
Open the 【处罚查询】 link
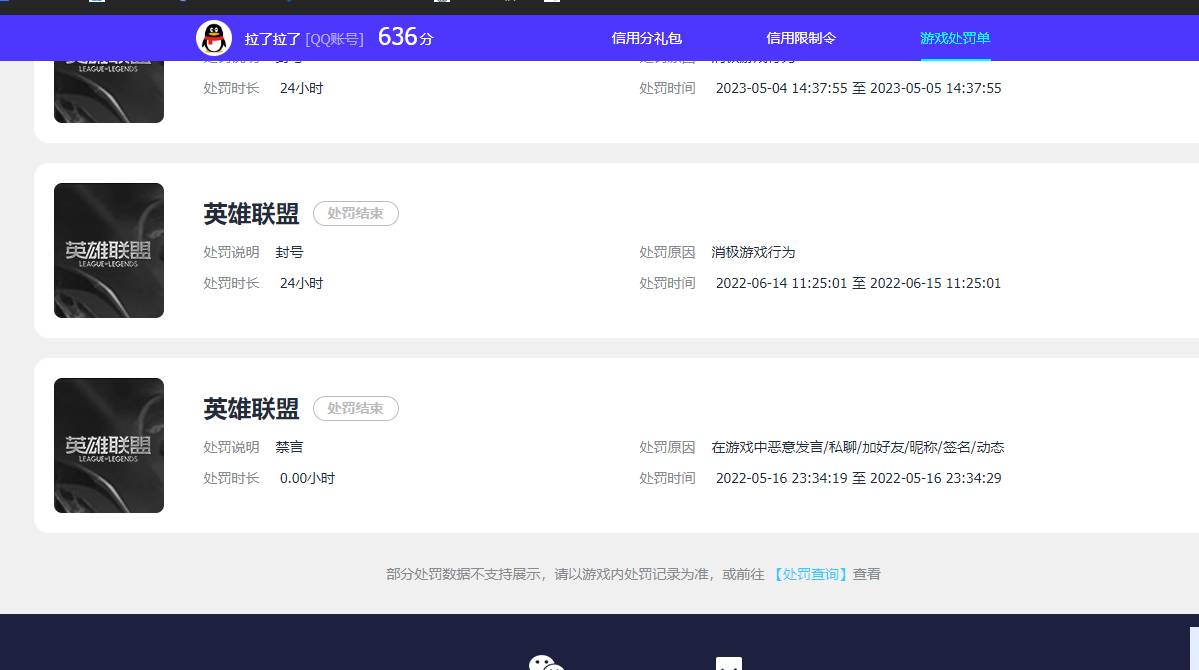[810, 574]
